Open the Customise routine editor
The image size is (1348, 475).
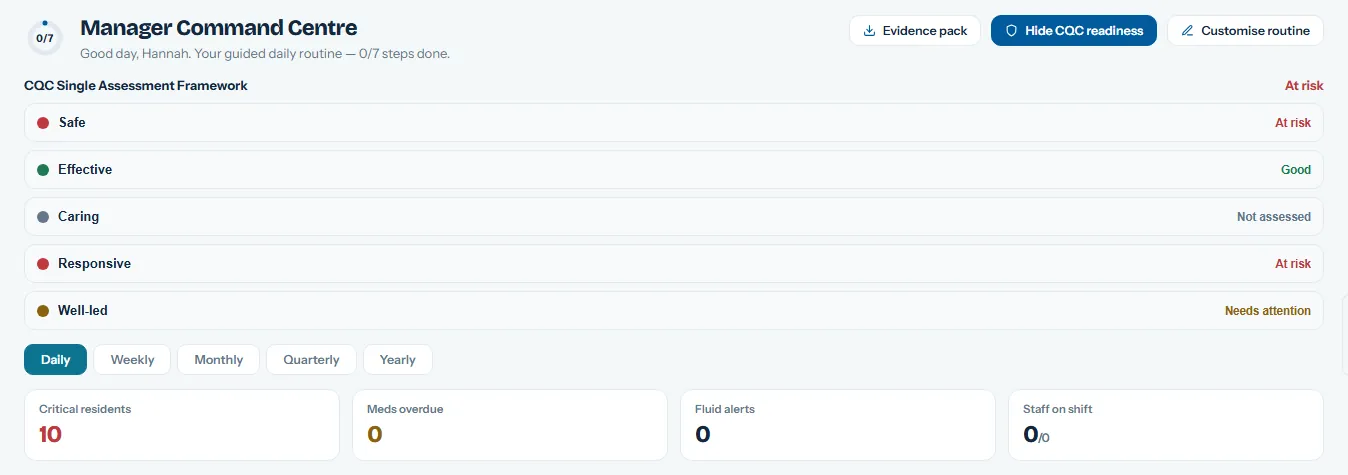click(x=1245, y=31)
